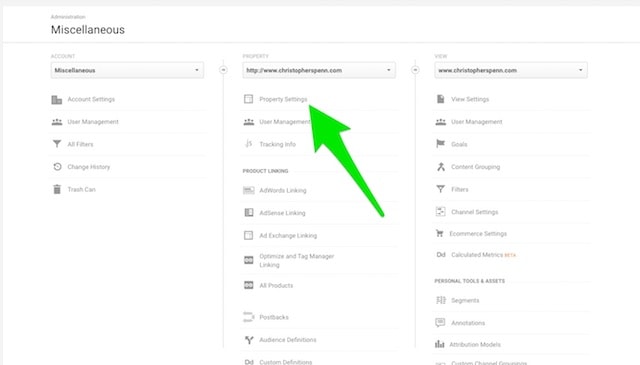
Task: Click the Trash Can icon
Action: tap(57, 189)
